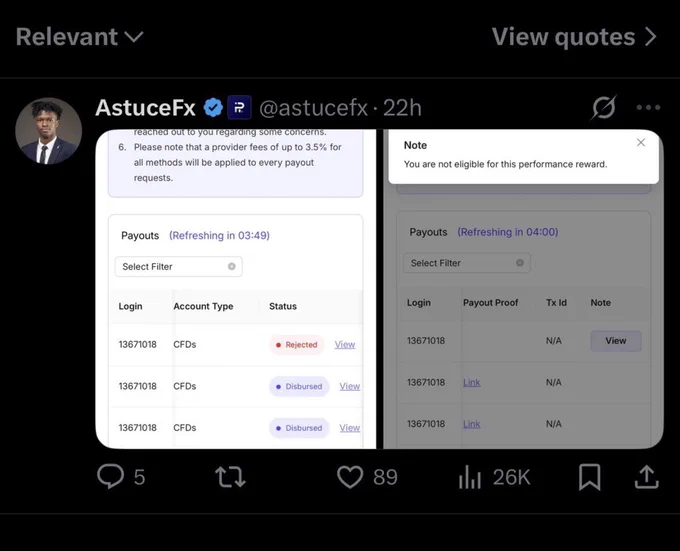Open view analytics bar chart icon
The height and width of the screenshot is (551, 680).
[470, 477]
